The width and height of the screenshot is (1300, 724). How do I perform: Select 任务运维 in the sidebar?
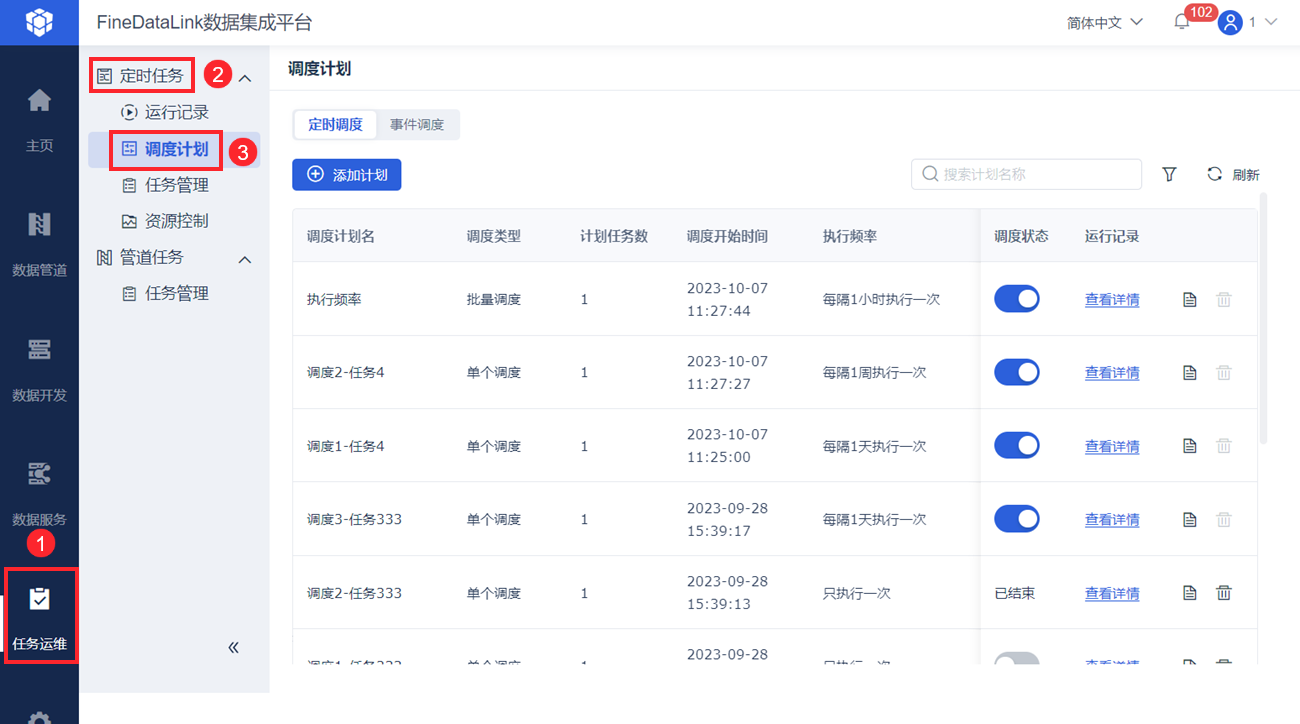[39, 616]
